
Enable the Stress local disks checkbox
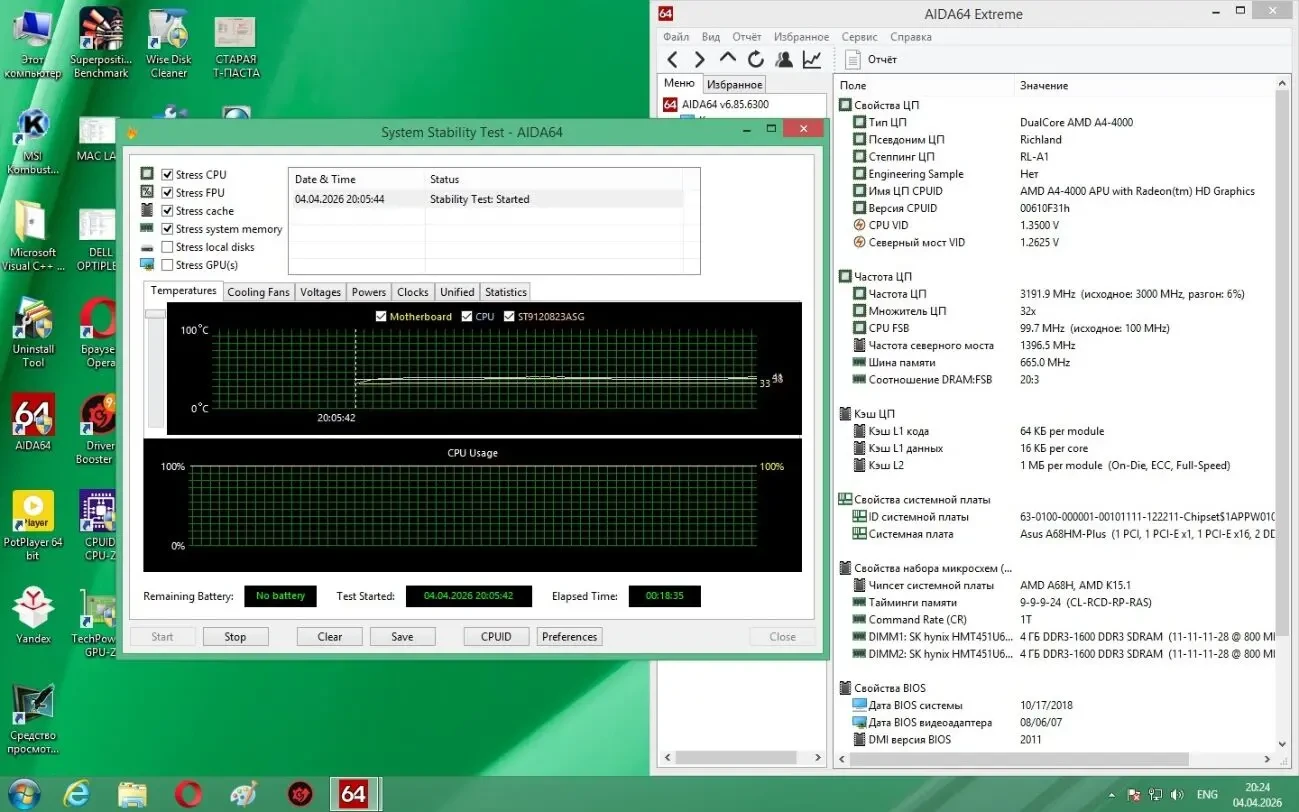pos(167,247)
